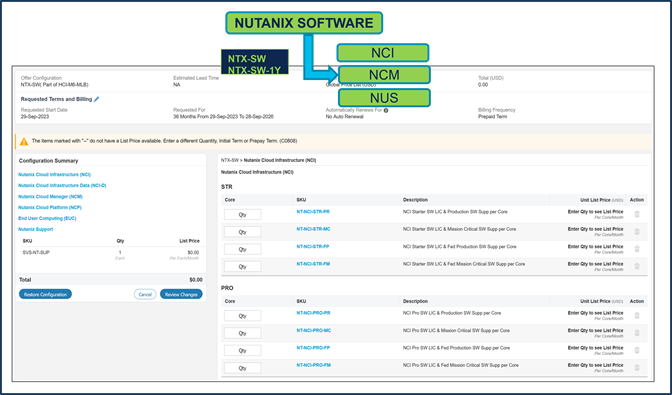The height and width of the screenshot is (395, 672).
Task: Open SKU link NT-NCI-STR-PR
Action: [313, 212]
